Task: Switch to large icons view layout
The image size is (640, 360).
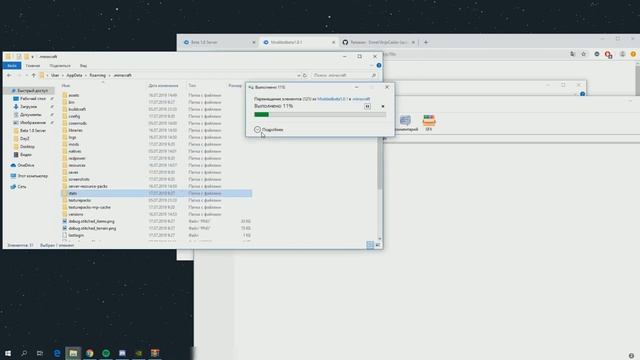Action: point(378,245)
